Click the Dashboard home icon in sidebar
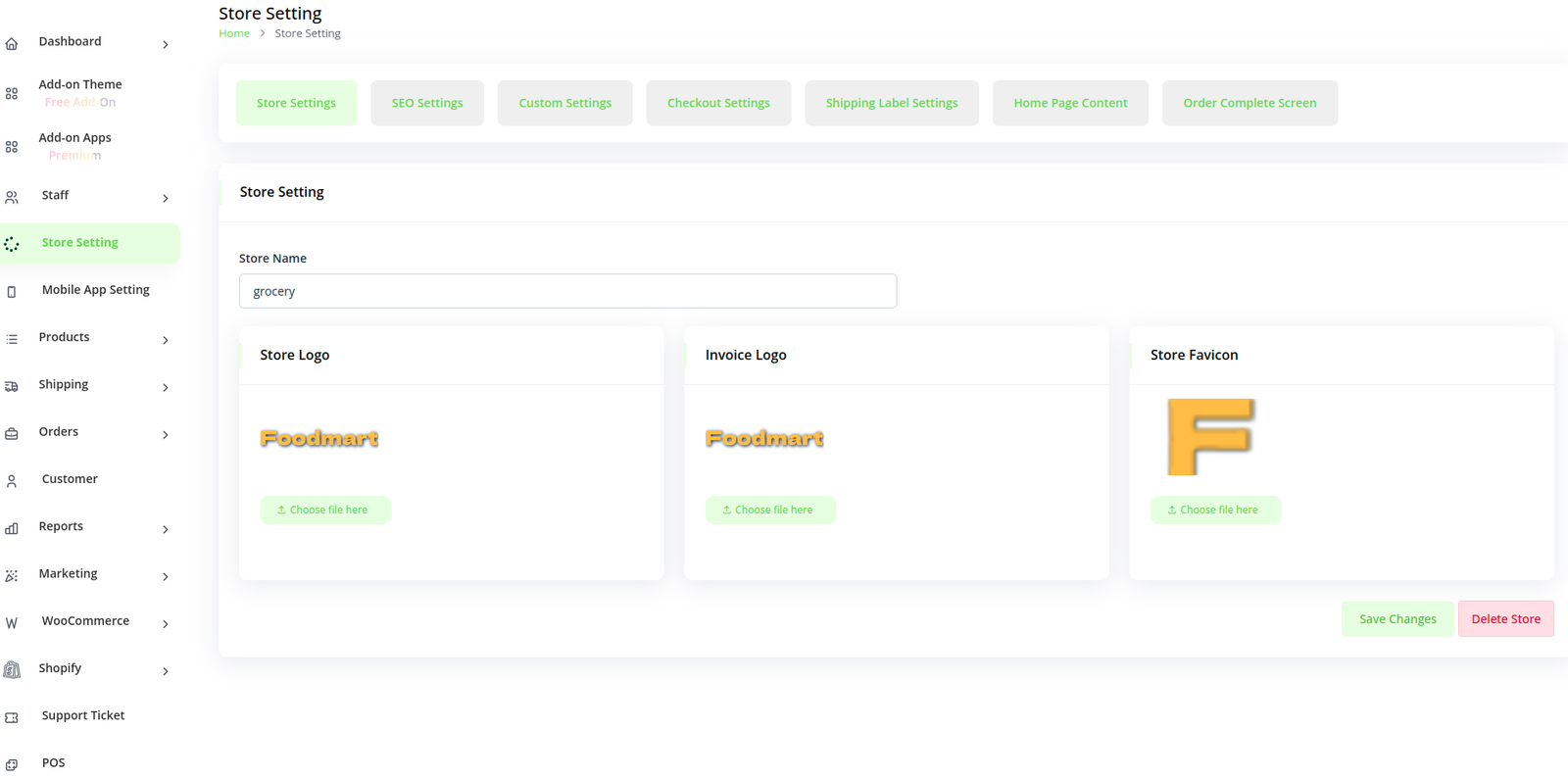The image size is (1568, 777). click(12, 44)
